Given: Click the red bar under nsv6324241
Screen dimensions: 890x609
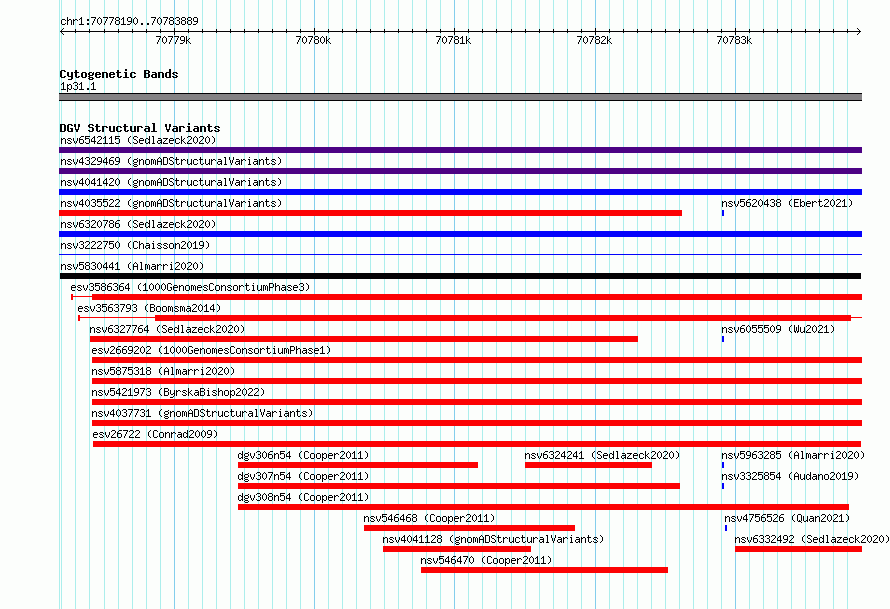Looking at the screenshot, I should point(588,465).
